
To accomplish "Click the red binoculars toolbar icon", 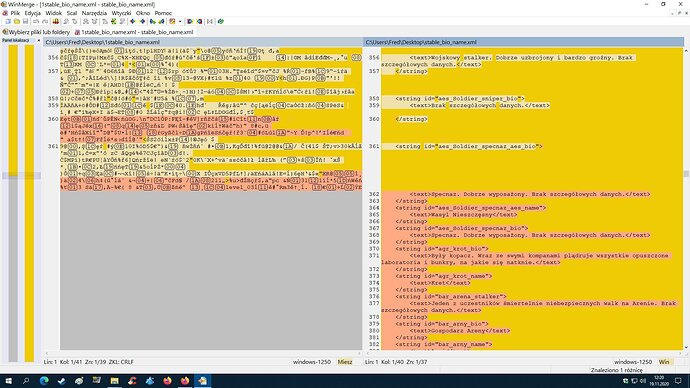I will (56, 21).
